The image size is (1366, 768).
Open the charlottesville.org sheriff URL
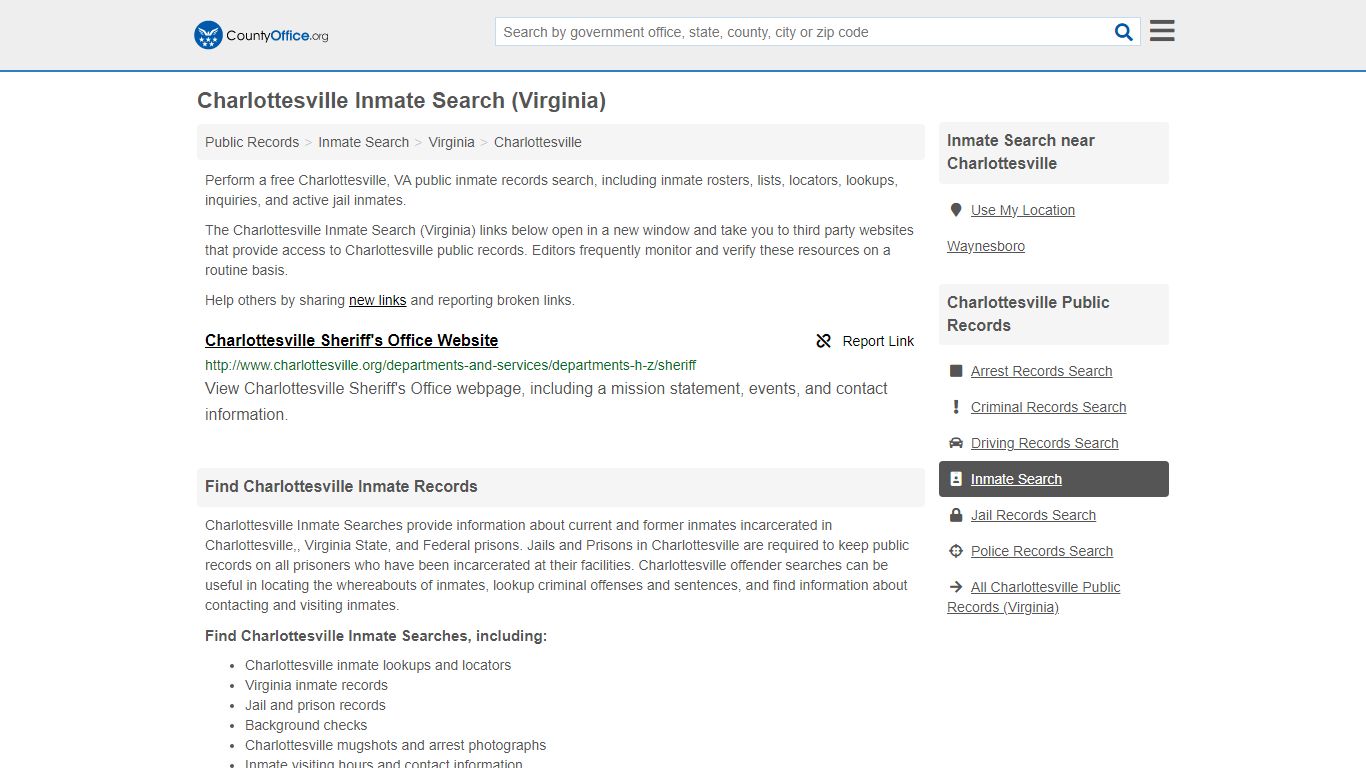(450, 365)
